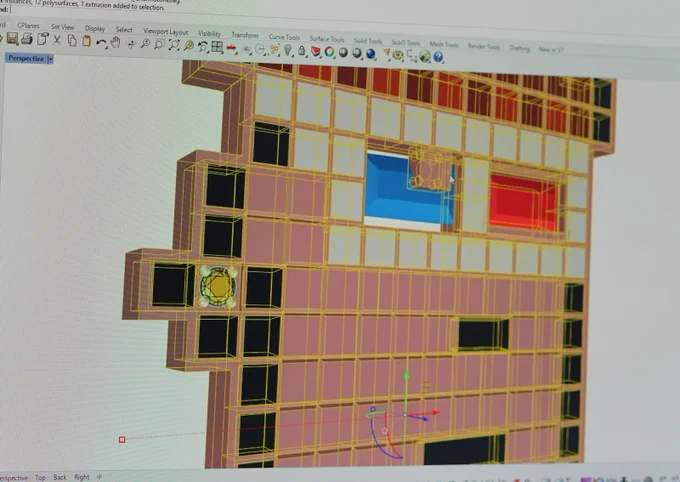Open the Select toolbar tab

point(124,30)
